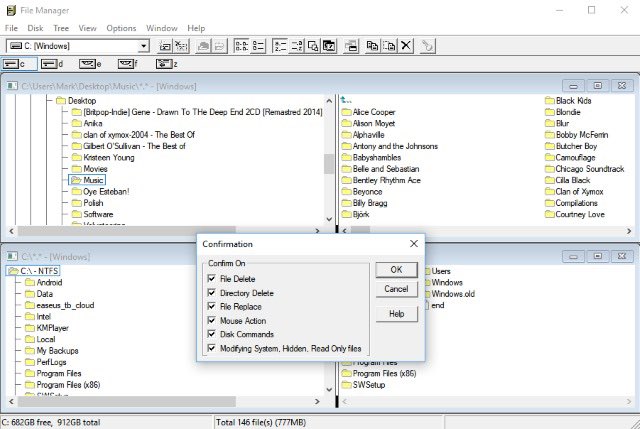Click the Move files toolbar icon
This screenshot has width=640, height=429.
[x=389, y=46]
